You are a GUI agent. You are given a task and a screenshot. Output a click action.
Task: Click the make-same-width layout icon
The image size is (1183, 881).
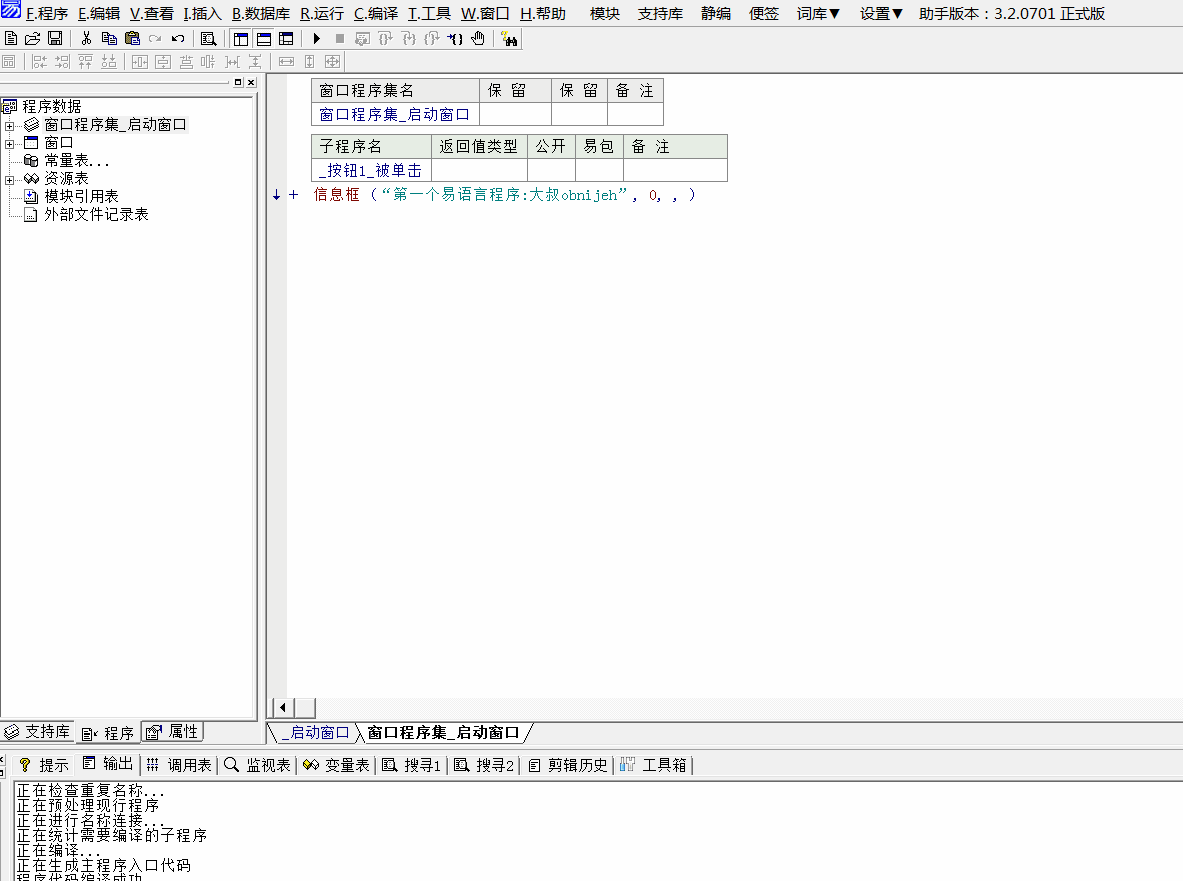click(287, 62)
